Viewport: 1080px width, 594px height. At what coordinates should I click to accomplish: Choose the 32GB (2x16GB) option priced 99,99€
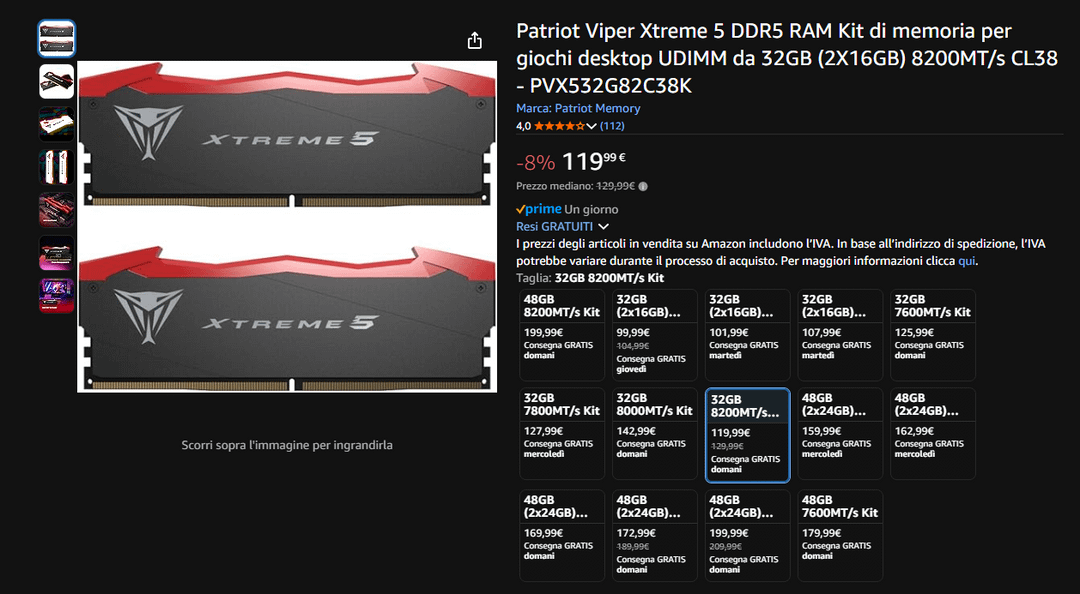(x=654, y=335)
